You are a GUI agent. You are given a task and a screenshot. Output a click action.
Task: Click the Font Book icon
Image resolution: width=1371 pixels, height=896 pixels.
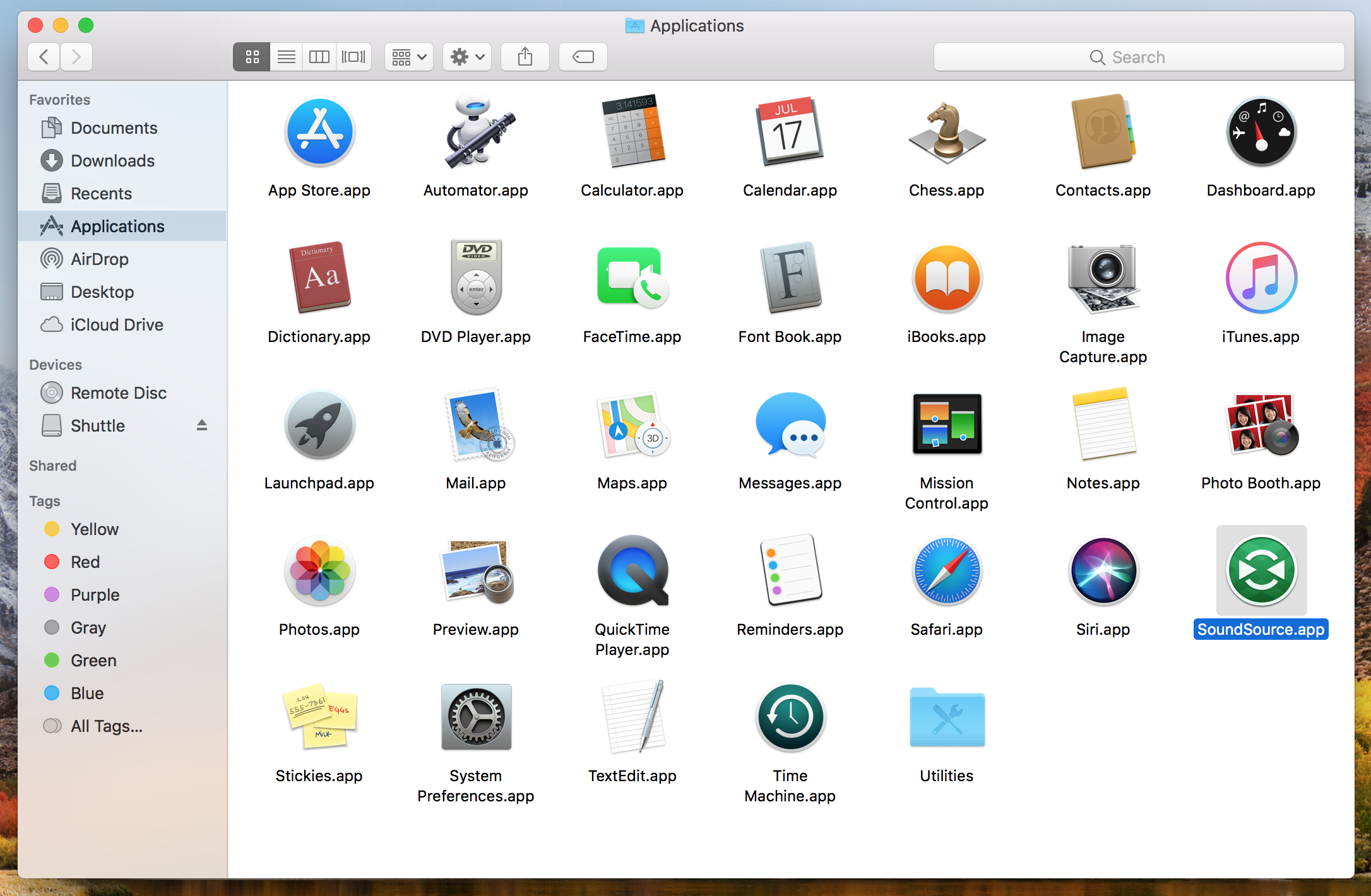[790, 278]
